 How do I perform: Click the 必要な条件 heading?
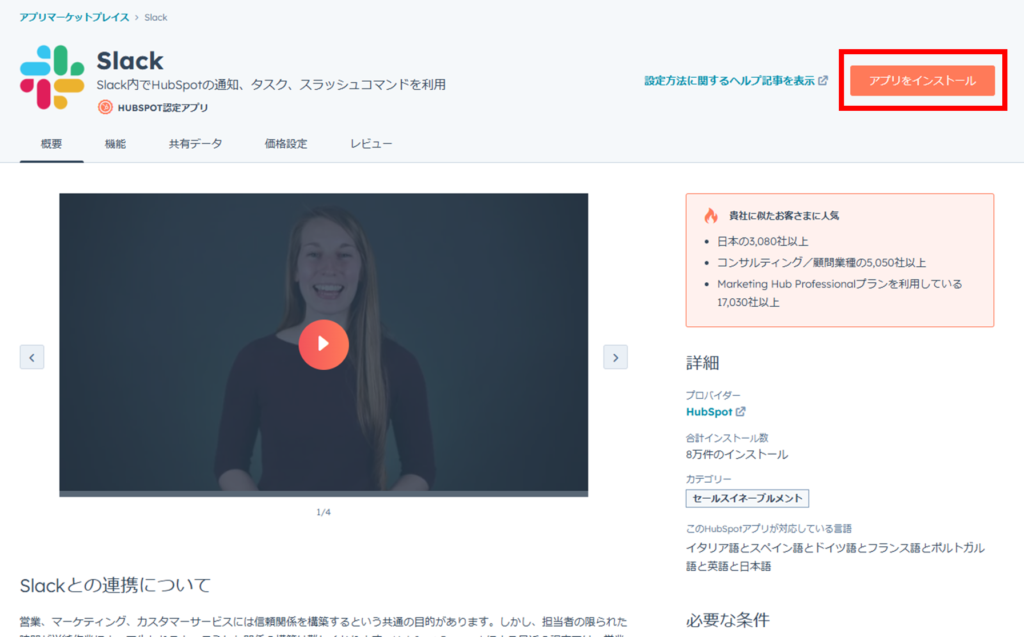point(728,619)
